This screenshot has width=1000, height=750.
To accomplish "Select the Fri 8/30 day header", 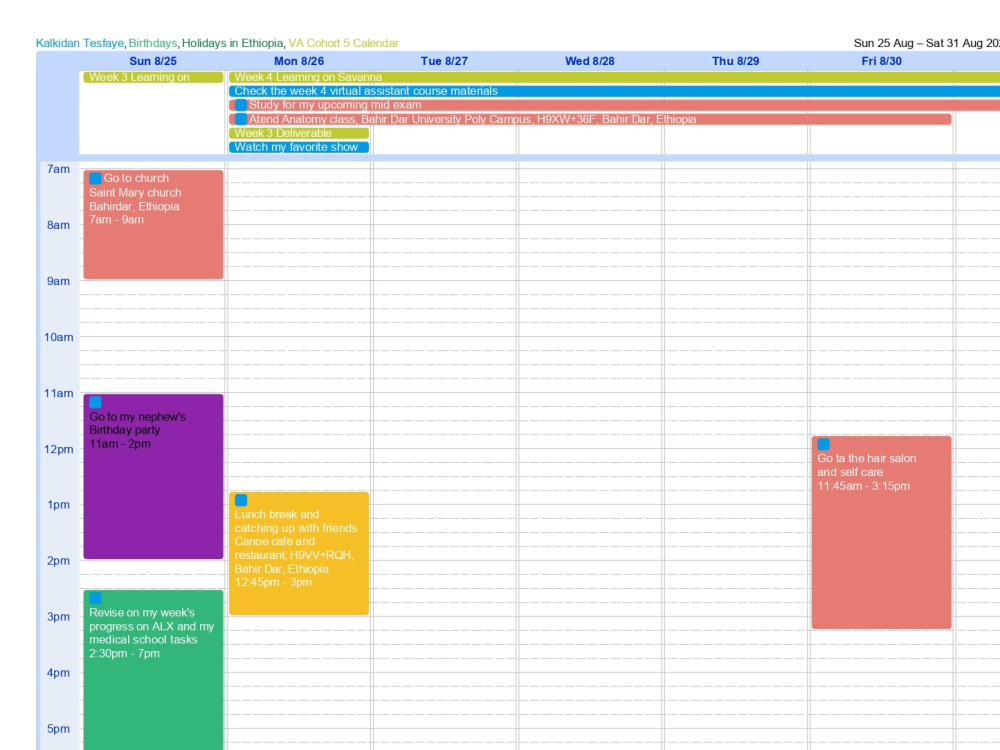I will pos(882,61).
